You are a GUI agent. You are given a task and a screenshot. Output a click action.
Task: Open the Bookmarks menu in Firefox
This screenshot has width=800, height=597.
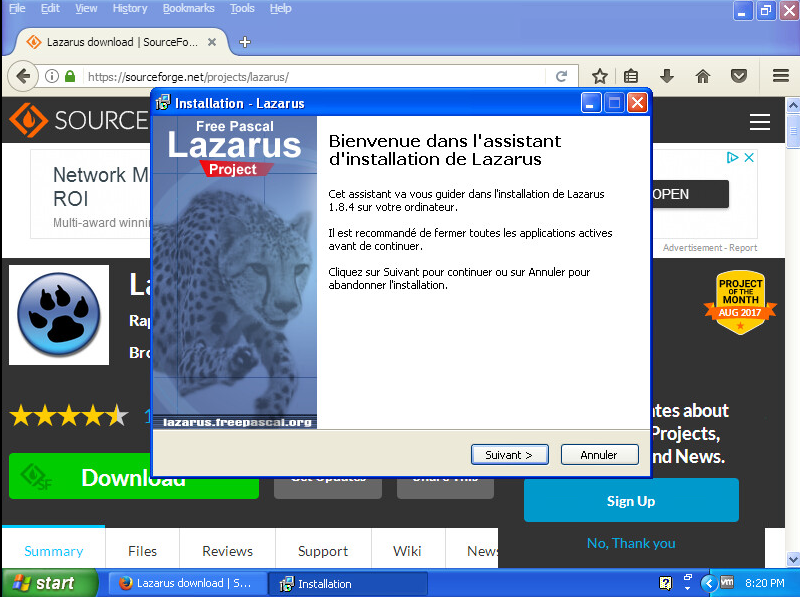(188, 8)
